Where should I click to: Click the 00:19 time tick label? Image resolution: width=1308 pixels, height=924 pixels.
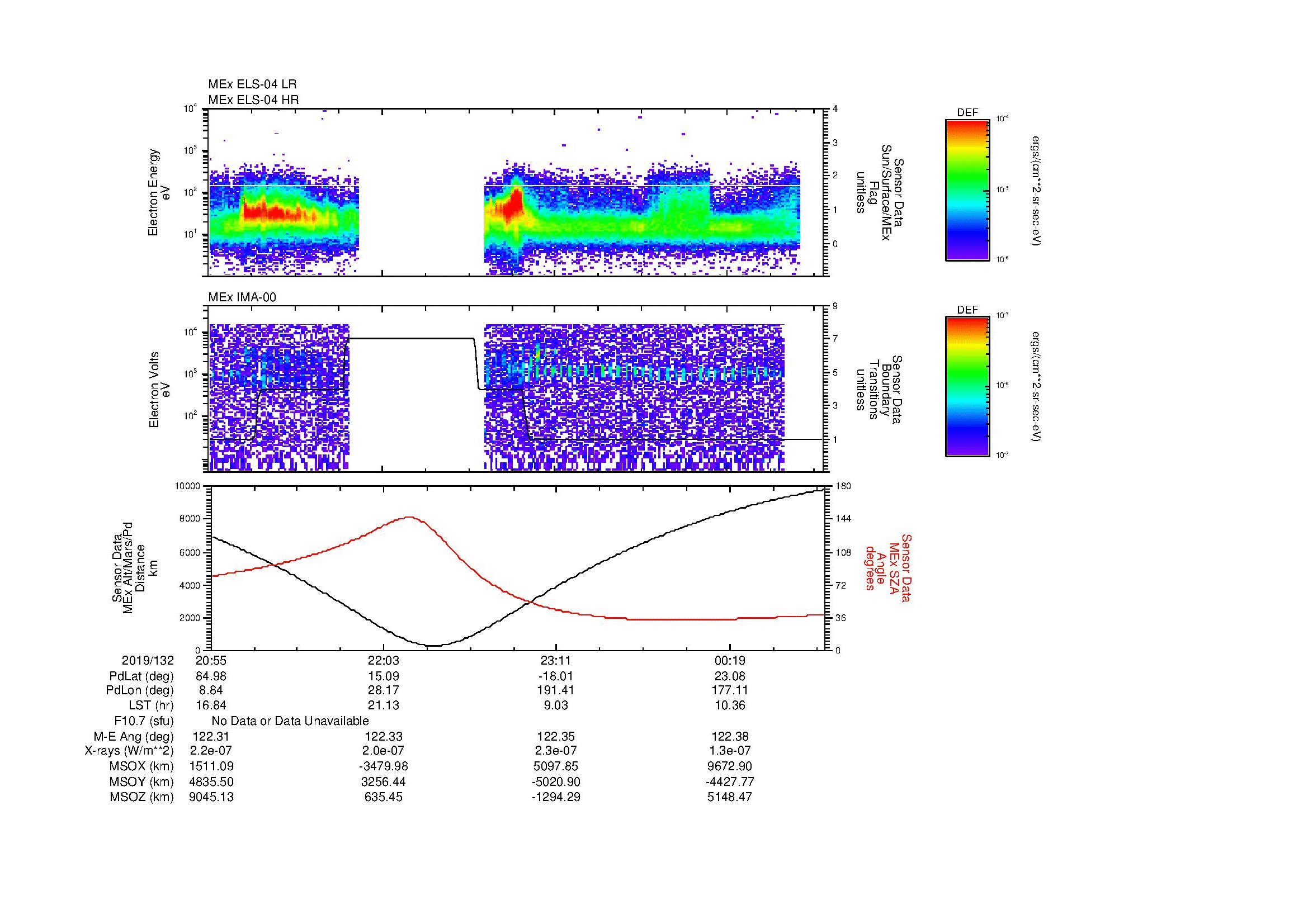point(730,661)
